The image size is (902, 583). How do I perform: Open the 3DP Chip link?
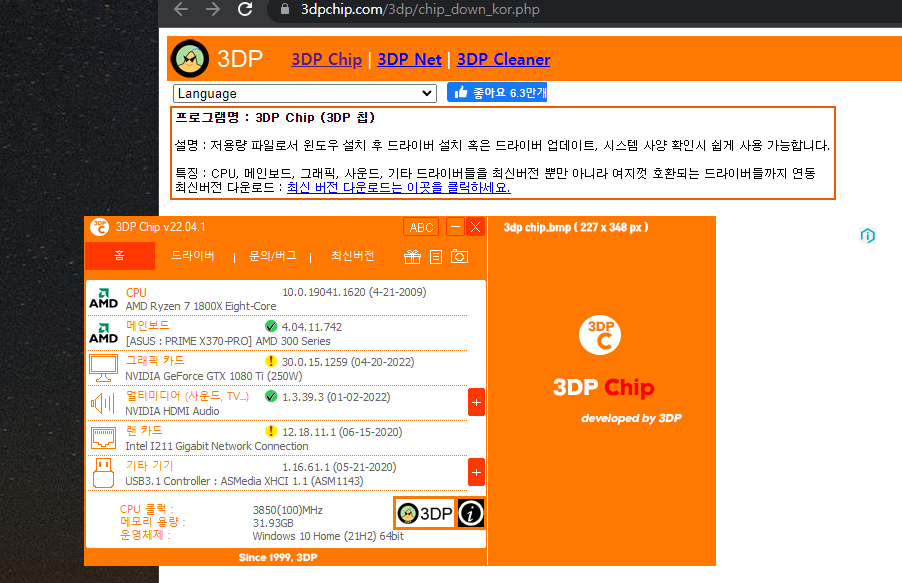point(326,59)
